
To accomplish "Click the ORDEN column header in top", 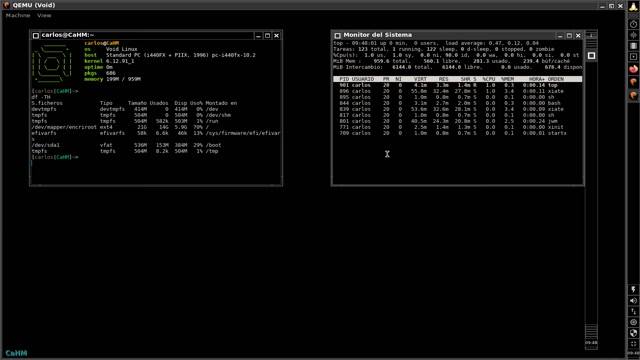I will click(556, 79).
